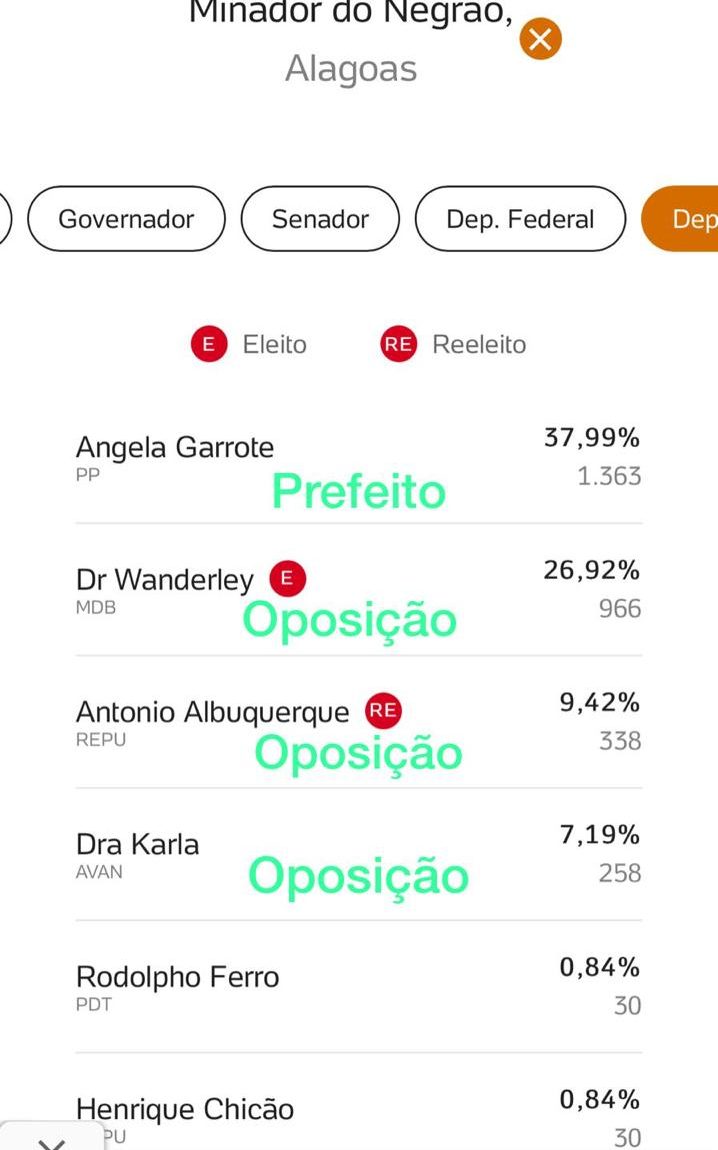
Task: Click the 37,99% vote percentage
Action: (x=592, y=438)
